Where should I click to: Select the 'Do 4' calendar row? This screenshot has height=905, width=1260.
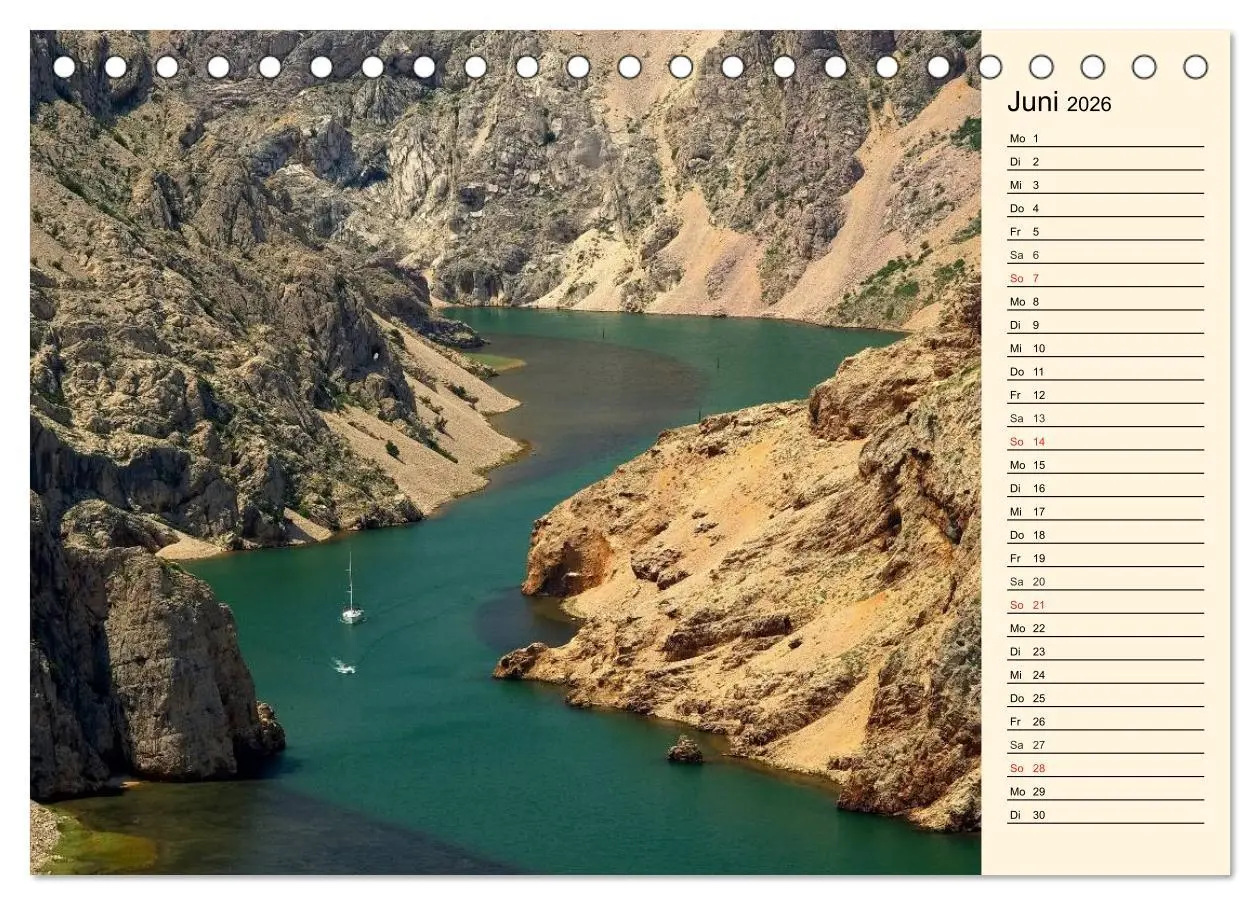point(1105,209)
